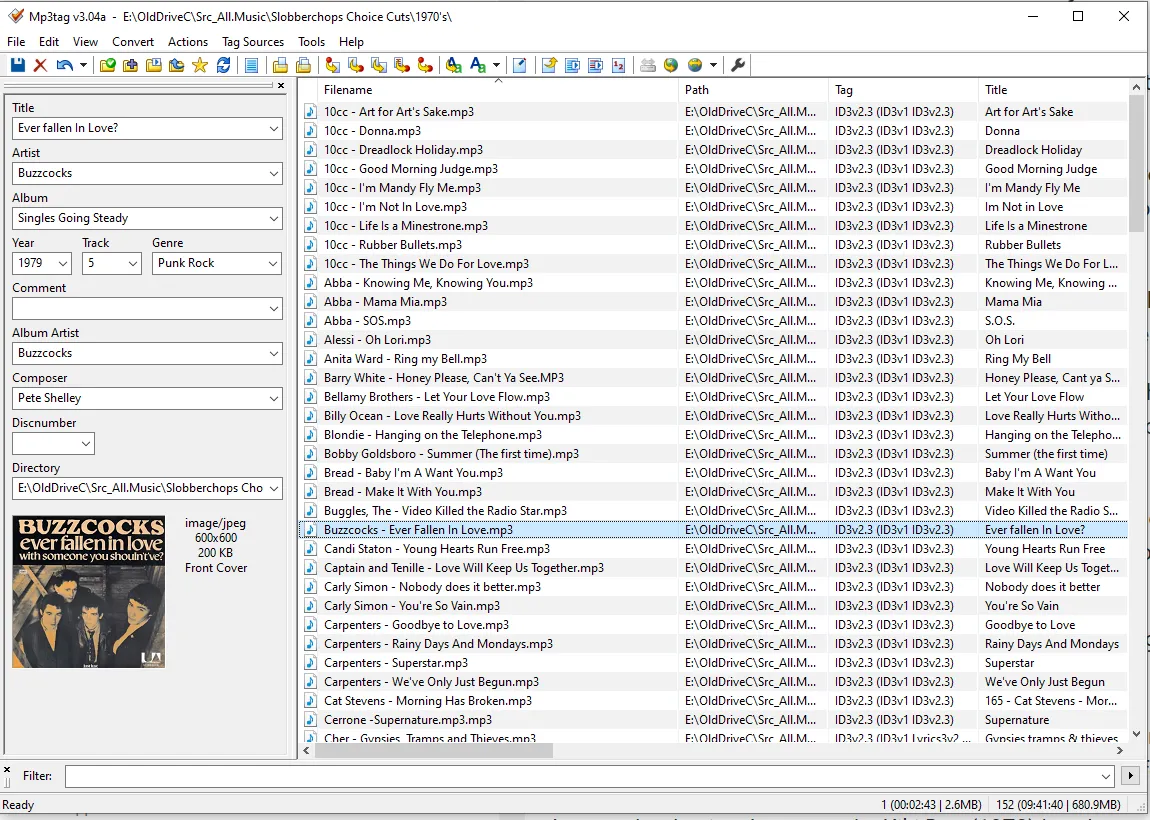1150x820 pixels.
Task: Click the vertical scrollbar down arrow
Action: tap(1136, 733)
